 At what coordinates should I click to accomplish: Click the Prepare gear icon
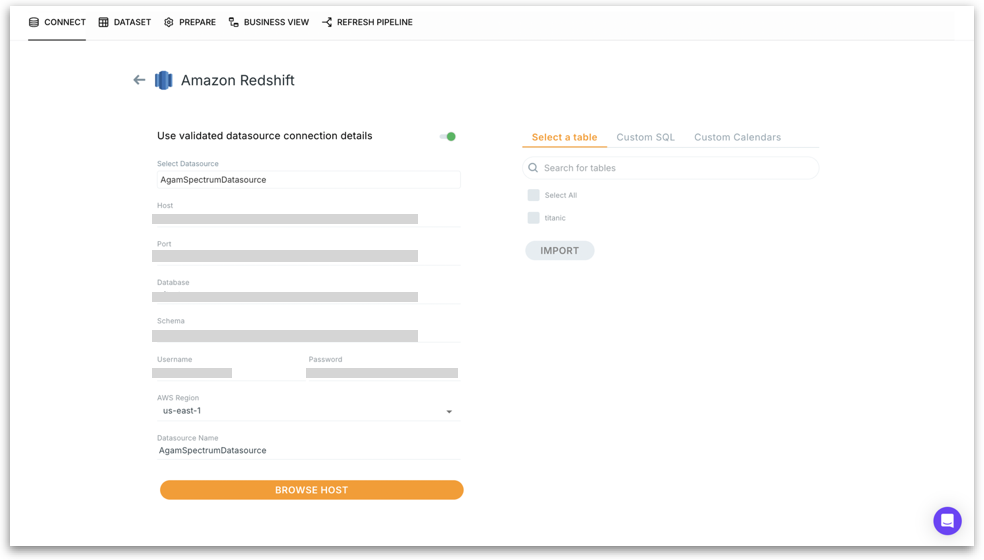(x=169, y=22)
